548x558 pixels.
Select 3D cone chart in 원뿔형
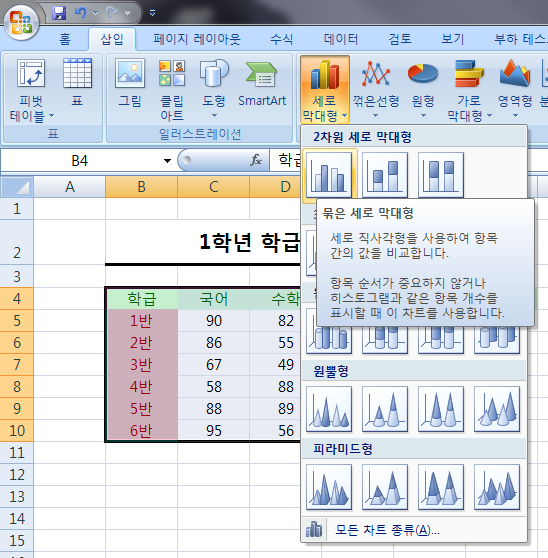point(497,409)
